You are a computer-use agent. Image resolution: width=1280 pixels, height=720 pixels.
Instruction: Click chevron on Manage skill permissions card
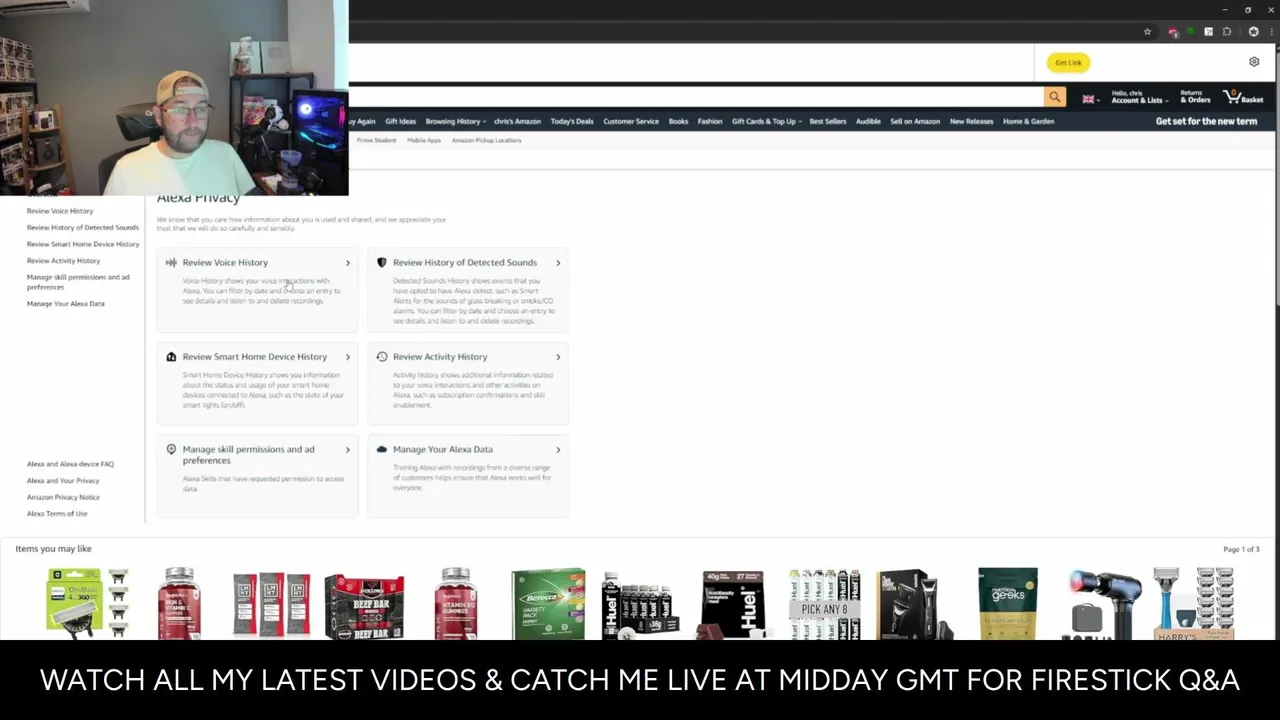[348, 450]
